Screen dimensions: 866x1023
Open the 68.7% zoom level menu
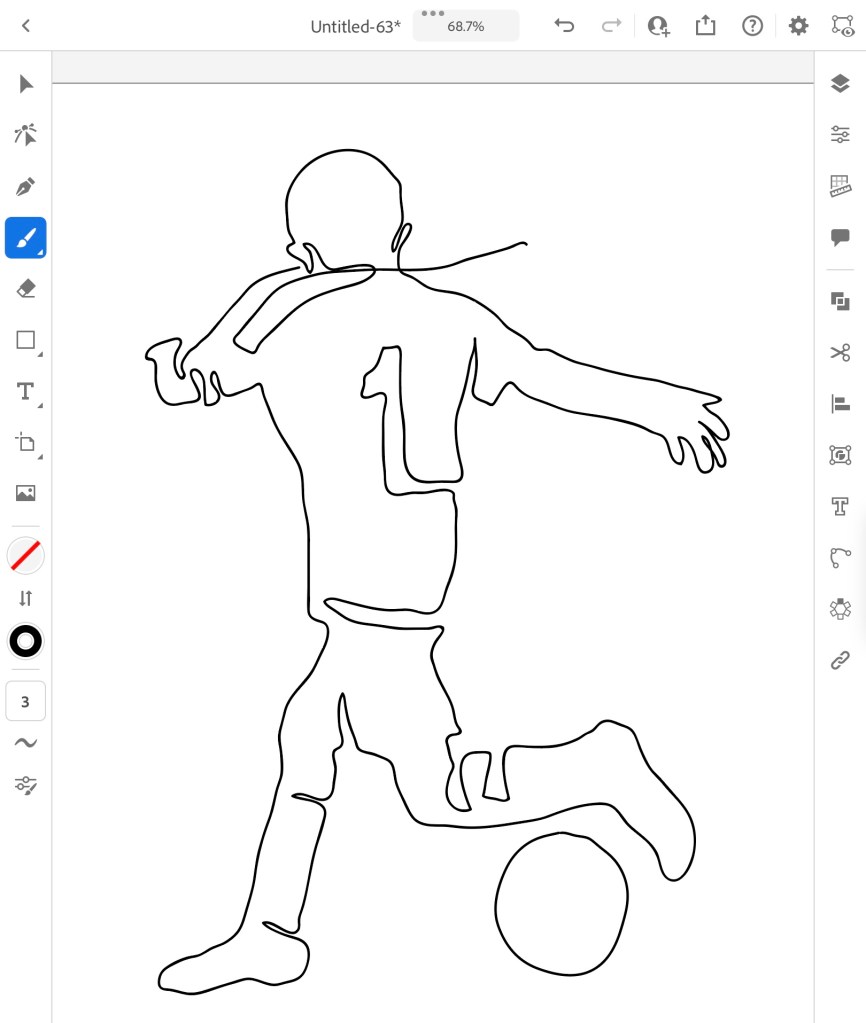point(466,27)
